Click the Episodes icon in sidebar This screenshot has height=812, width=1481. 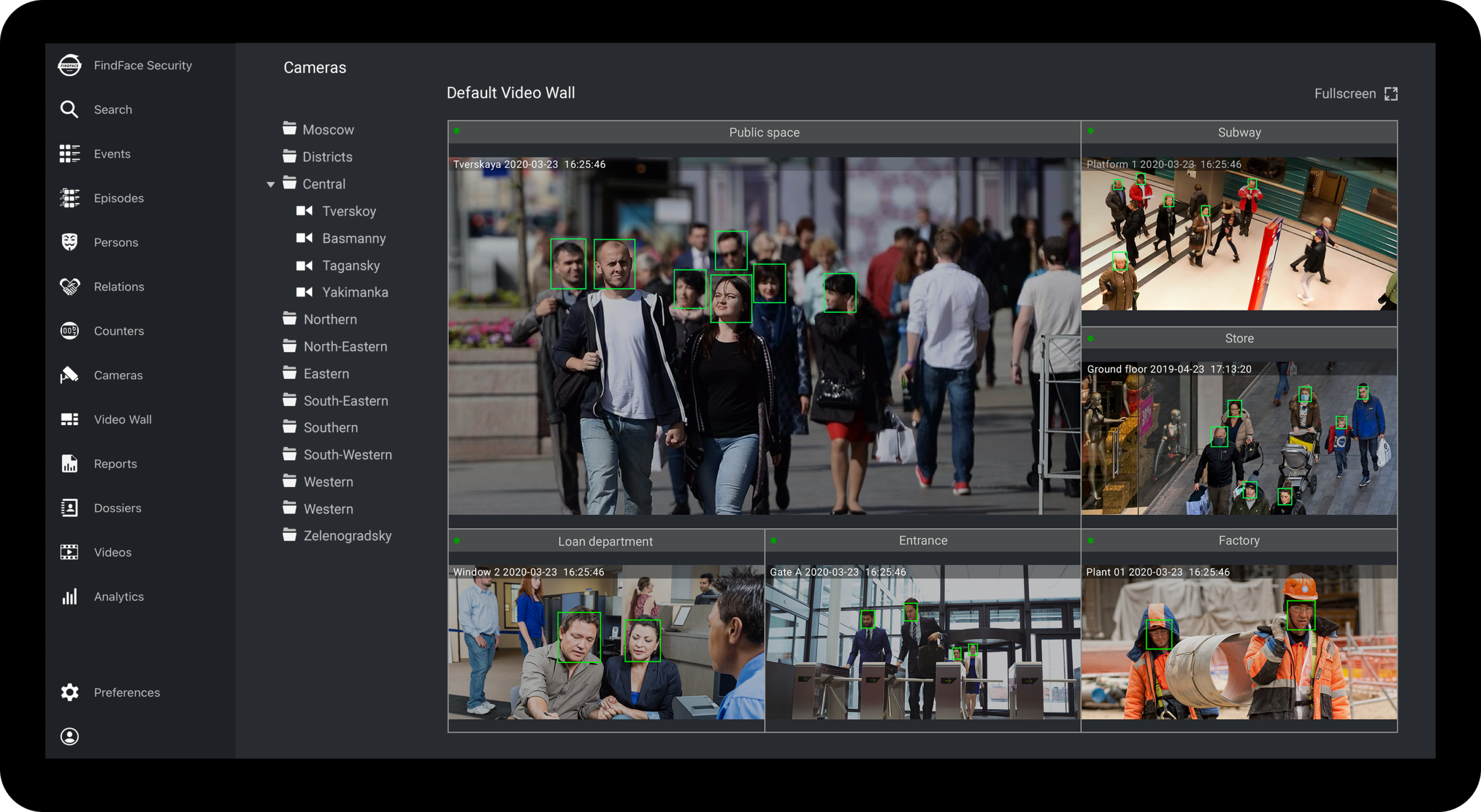point(70,197)
